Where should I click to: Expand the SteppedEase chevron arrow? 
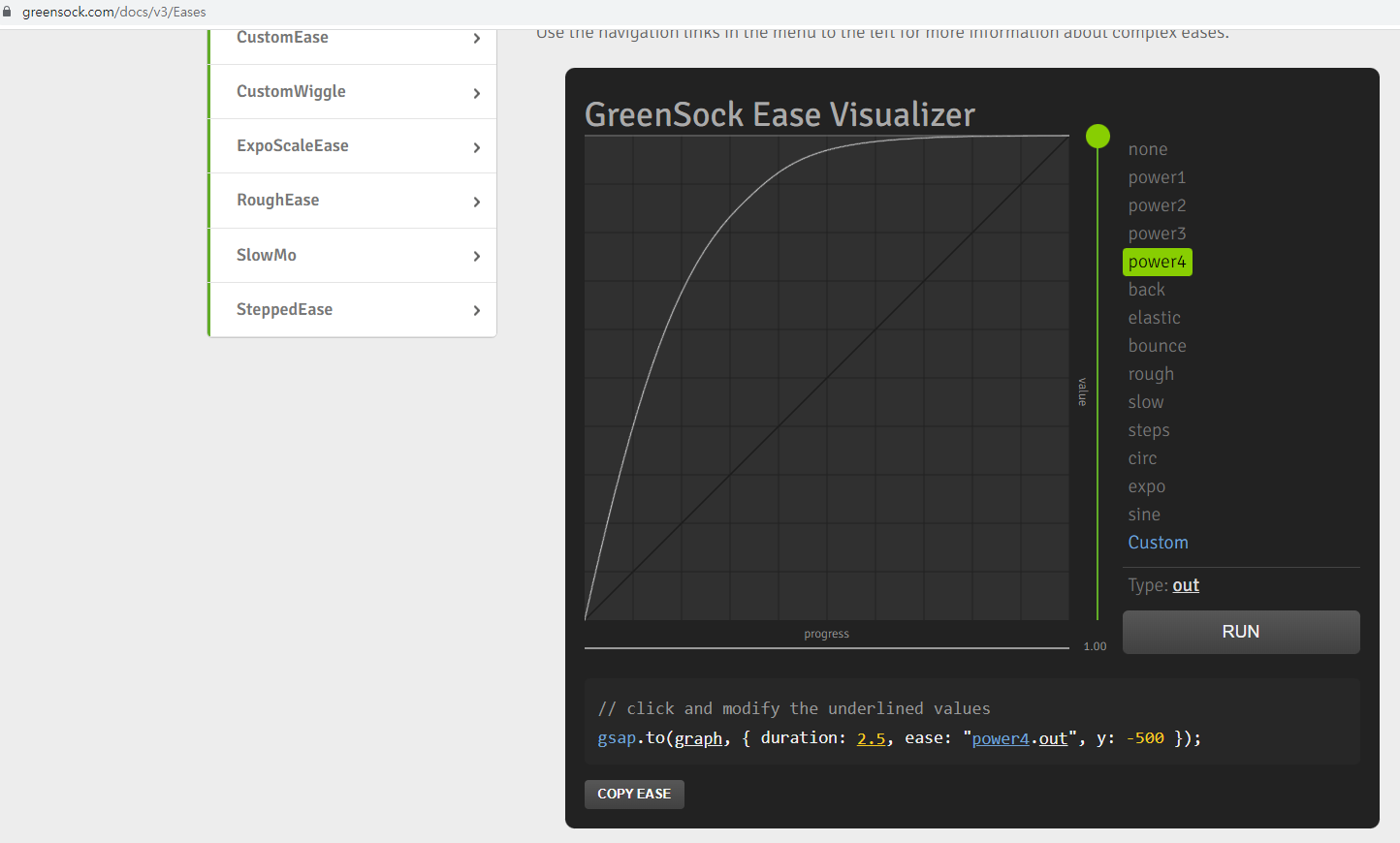[476, 310]
